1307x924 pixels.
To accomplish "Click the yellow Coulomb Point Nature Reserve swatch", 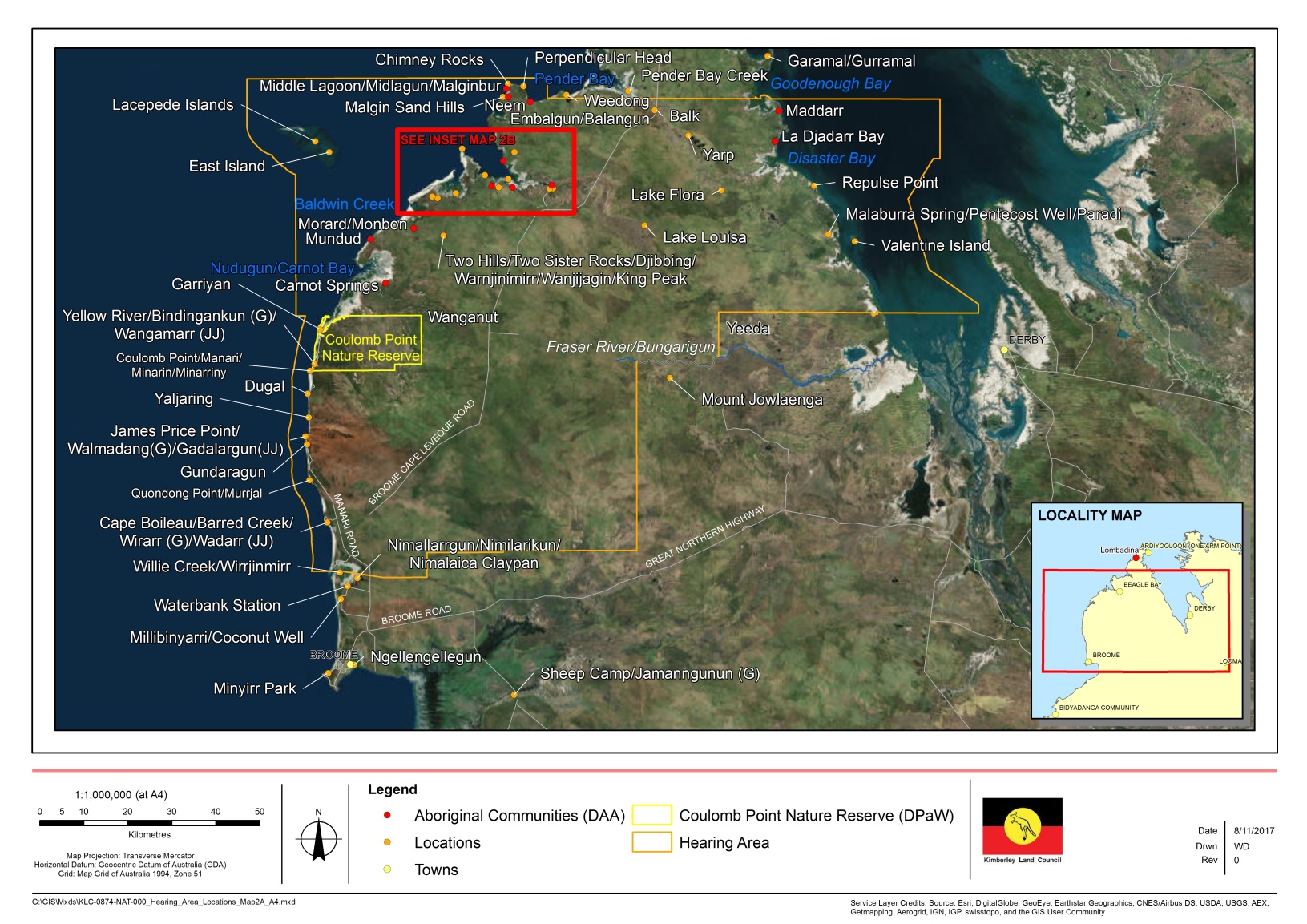I will point(651,815).
